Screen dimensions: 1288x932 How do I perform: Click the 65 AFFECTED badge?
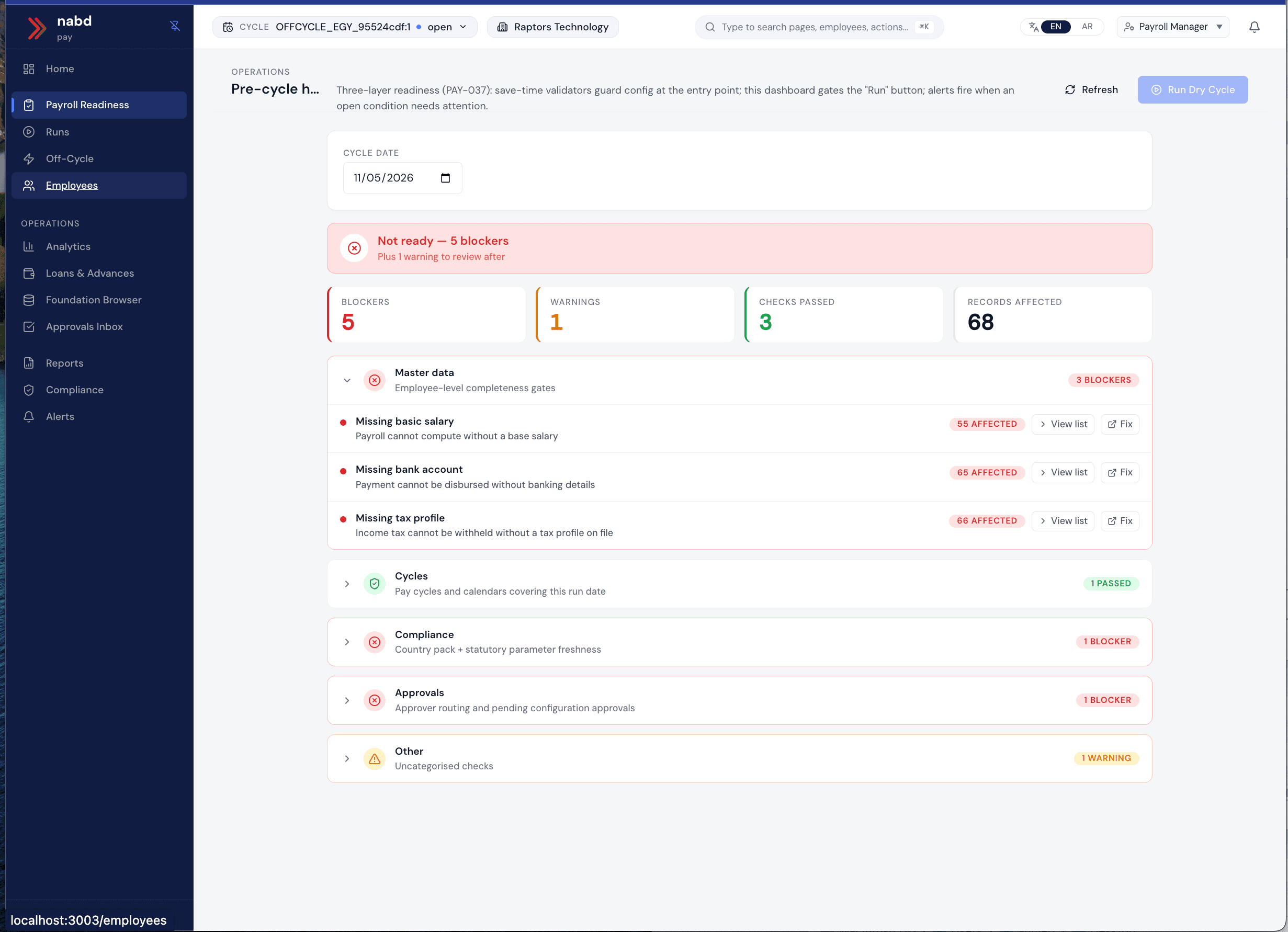987,472
